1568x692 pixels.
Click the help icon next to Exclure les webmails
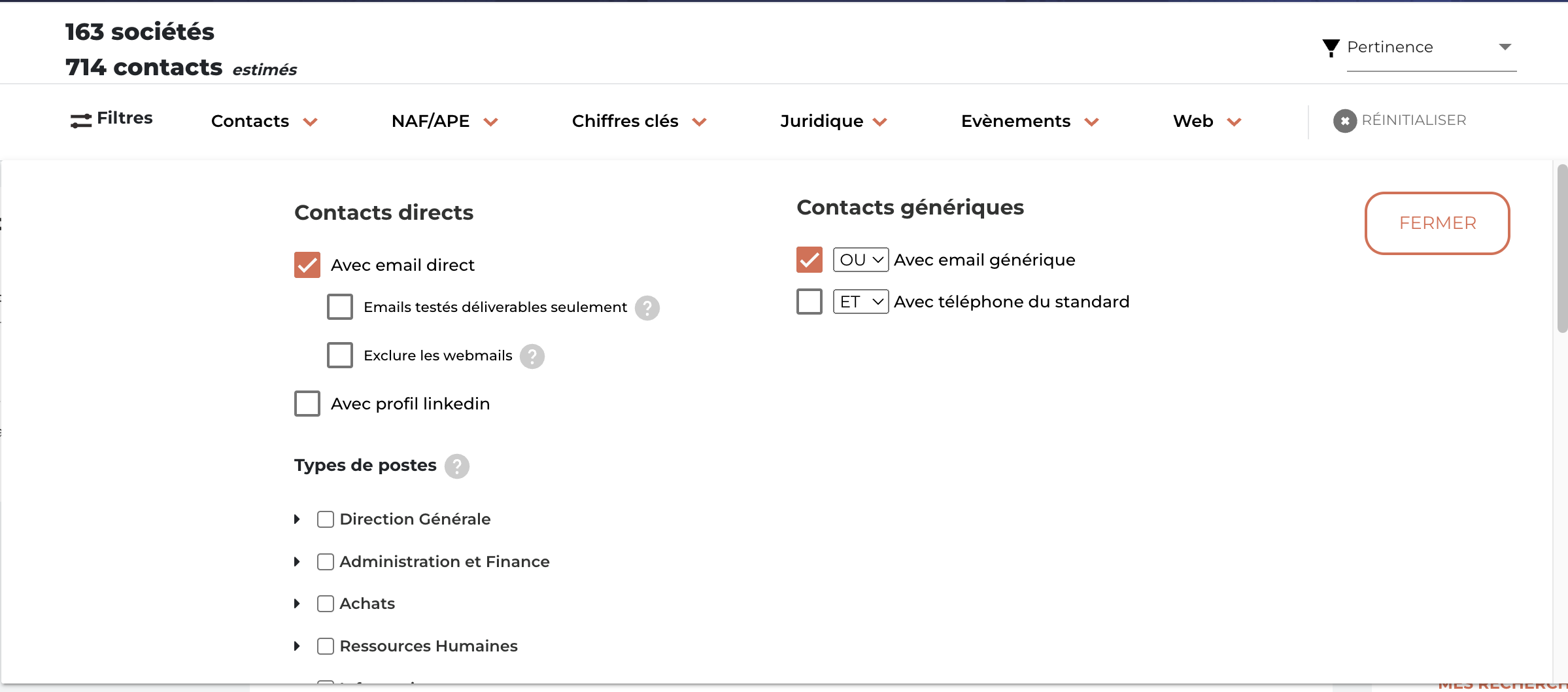pyautogui.click(x=532, y=356)
